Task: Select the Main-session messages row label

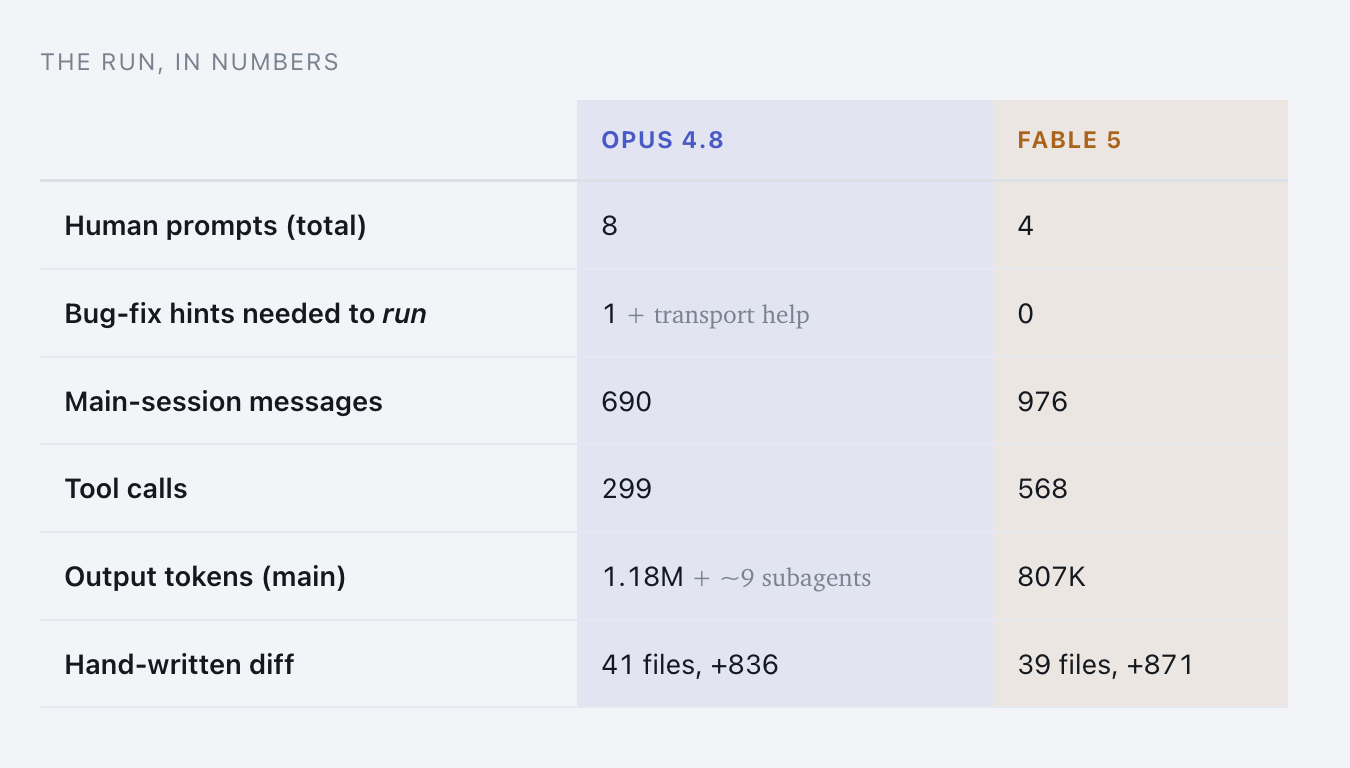Action: (x=224, y=402)
